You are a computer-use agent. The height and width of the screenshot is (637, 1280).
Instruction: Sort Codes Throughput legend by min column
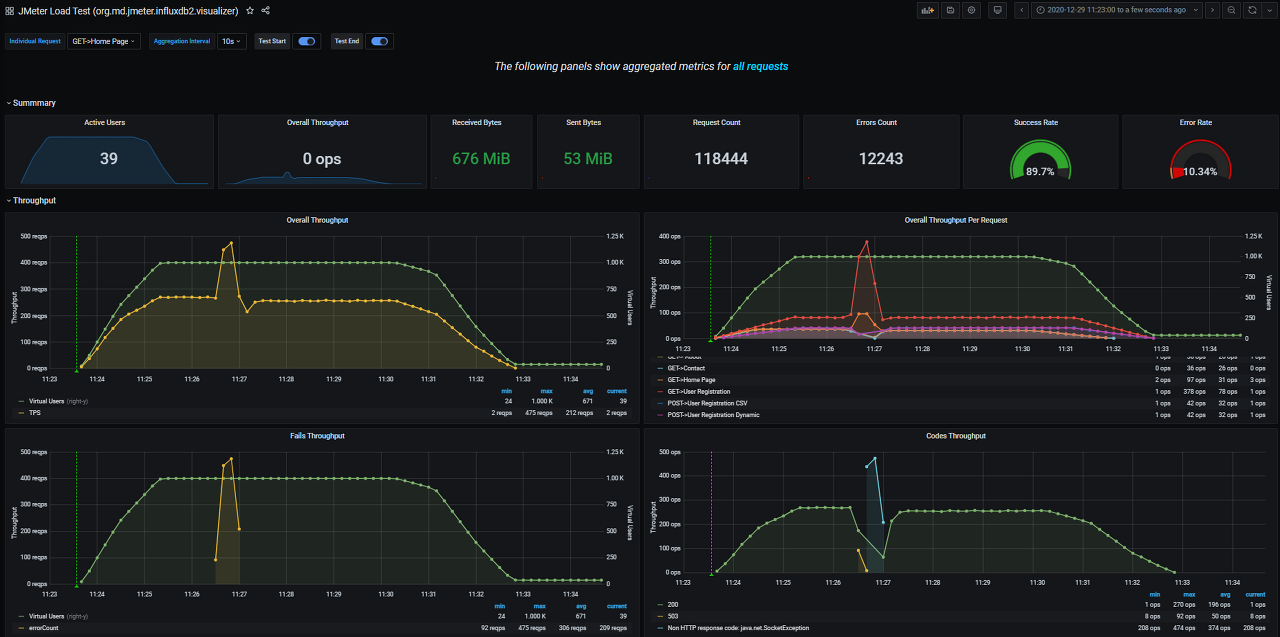(1154, 594)
